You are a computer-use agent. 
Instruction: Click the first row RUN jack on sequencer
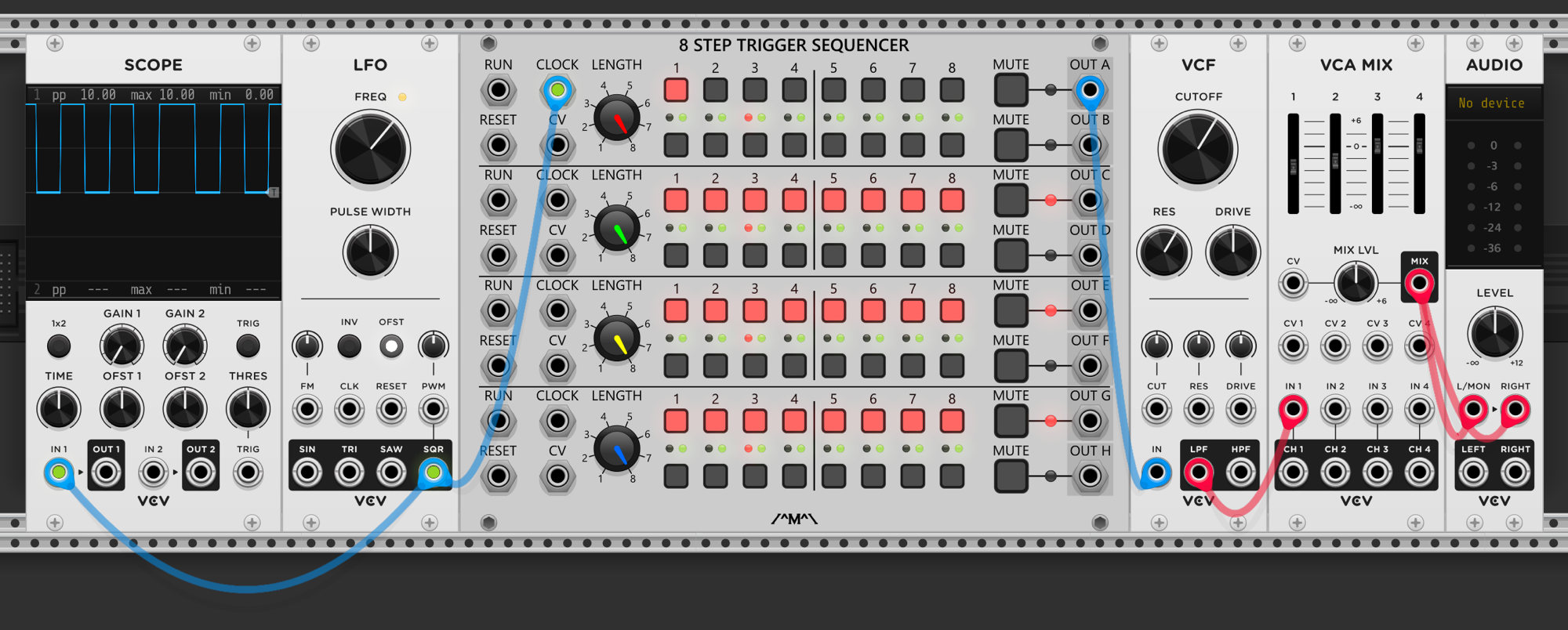498,90
